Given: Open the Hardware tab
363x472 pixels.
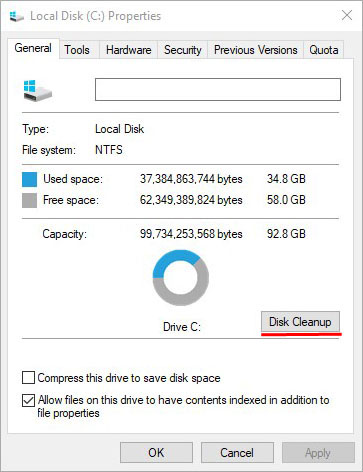Looking at the screenshot, I should (x=129, y=50).
